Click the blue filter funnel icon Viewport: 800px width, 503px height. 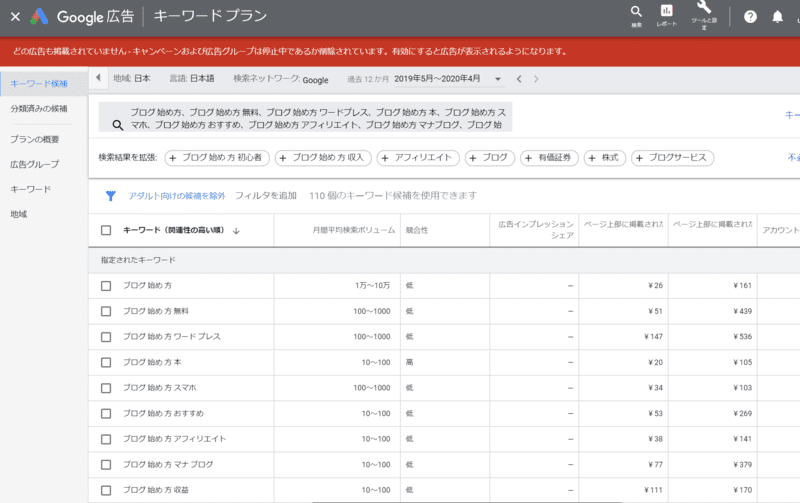(x=111, y=196)
